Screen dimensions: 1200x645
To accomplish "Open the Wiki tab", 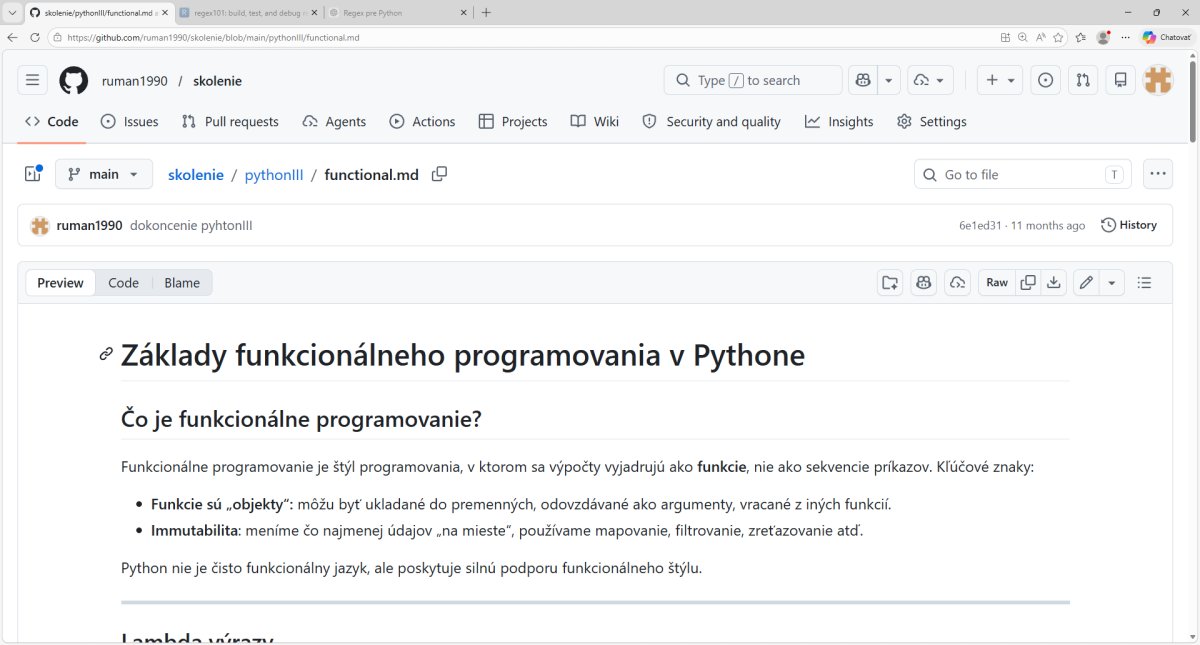I will tap(595, 121).
